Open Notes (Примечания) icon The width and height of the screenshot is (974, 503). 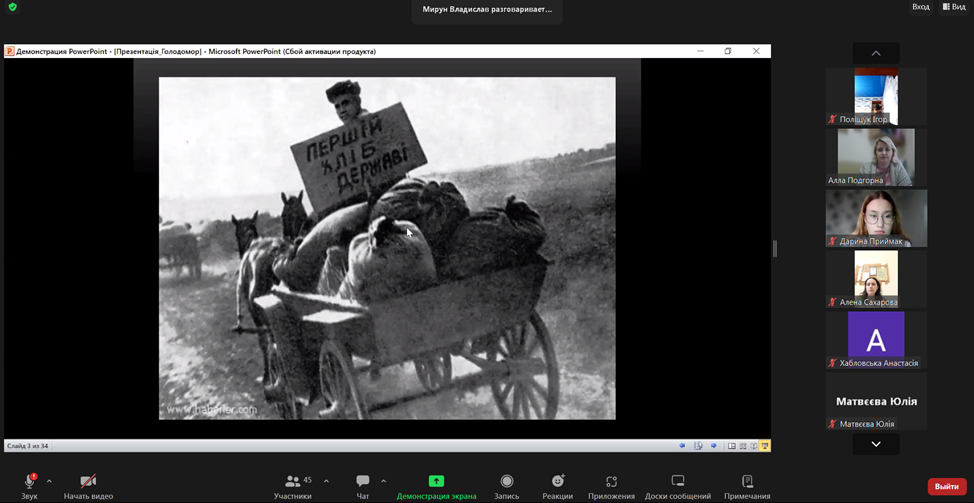747,482
